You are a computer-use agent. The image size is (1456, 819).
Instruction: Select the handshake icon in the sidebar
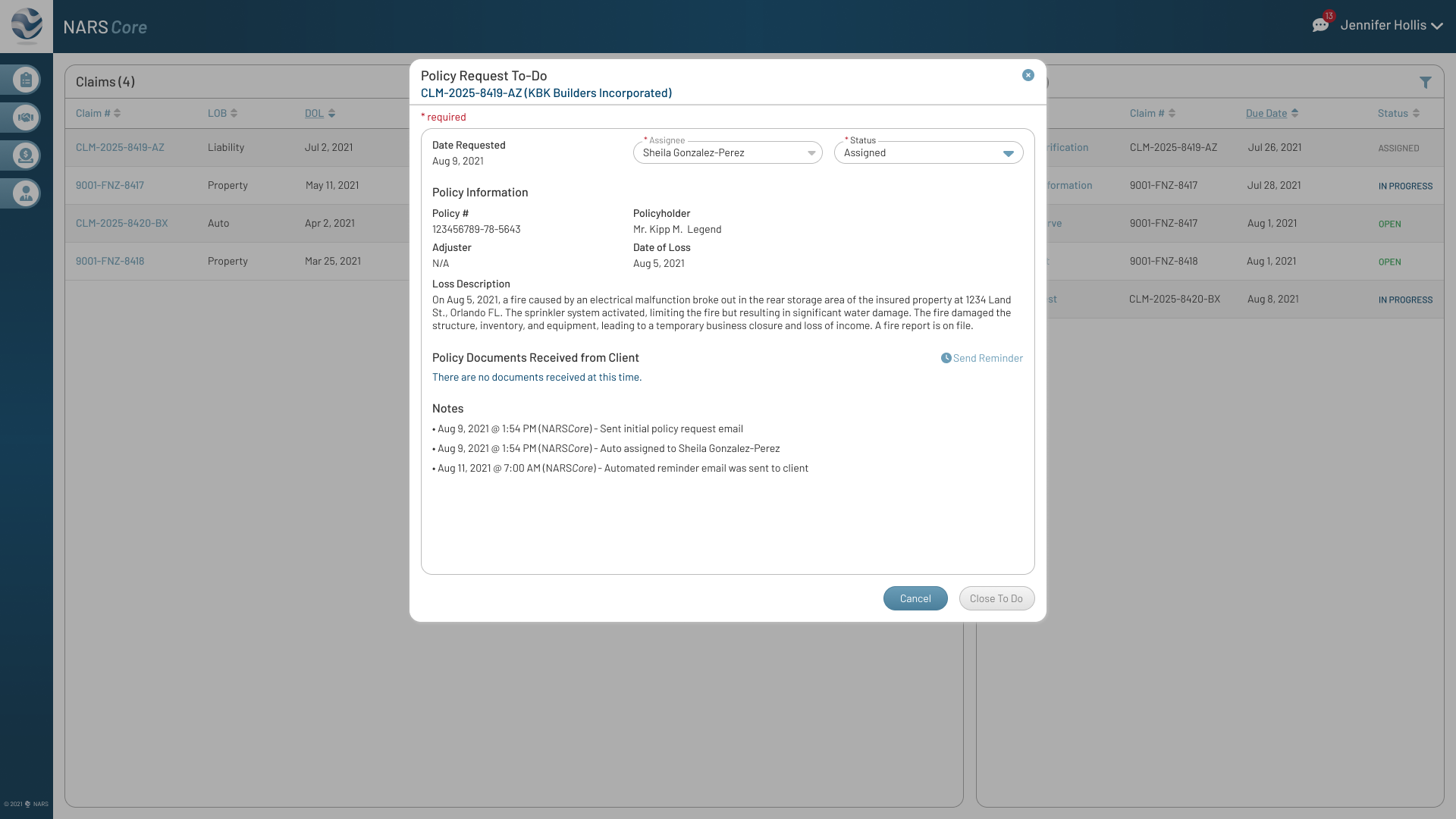25,118
